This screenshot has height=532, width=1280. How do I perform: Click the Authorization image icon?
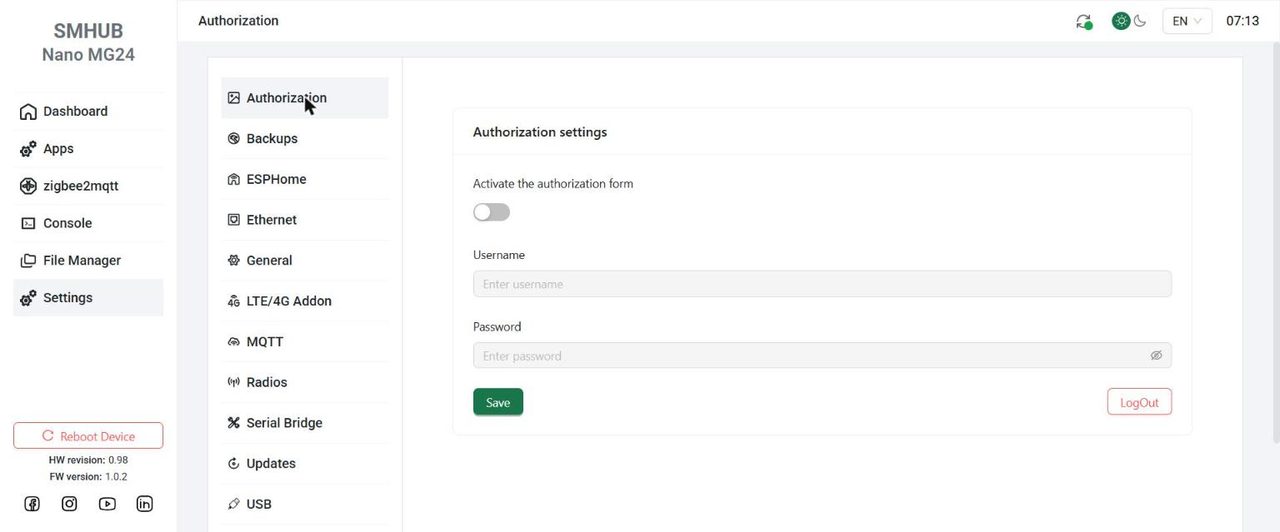[x=234, y=98]
